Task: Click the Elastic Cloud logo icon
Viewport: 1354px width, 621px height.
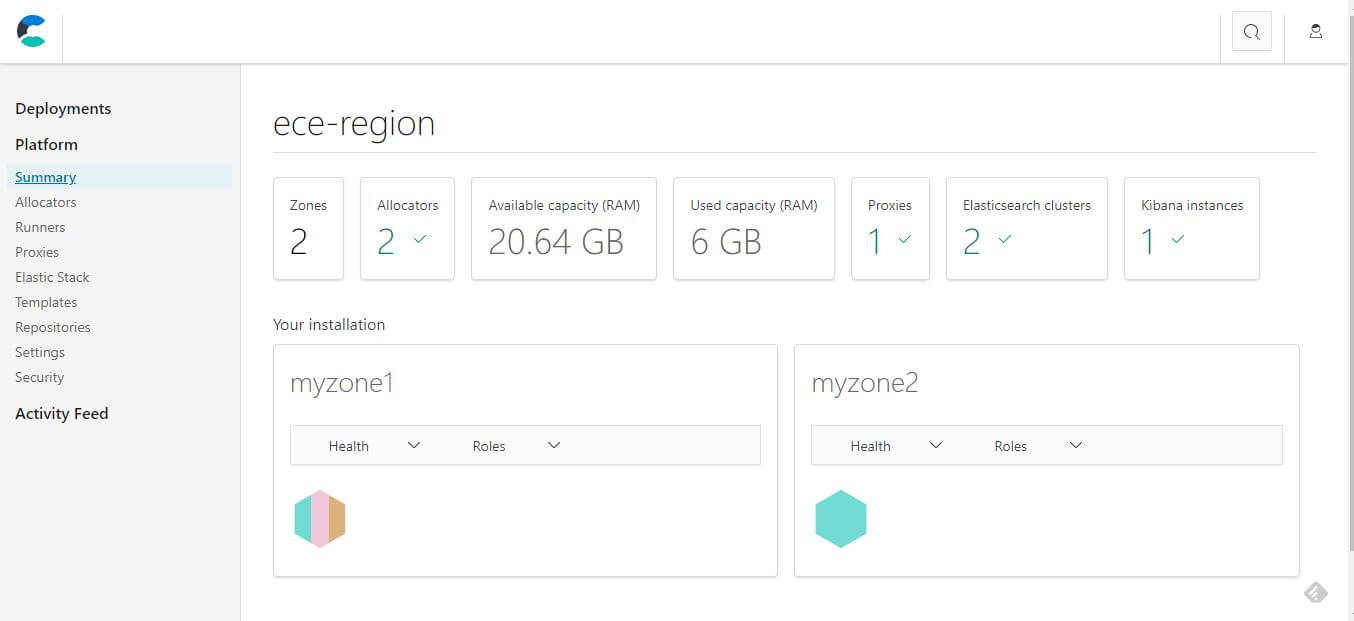Action: click(x=32, y=31)
